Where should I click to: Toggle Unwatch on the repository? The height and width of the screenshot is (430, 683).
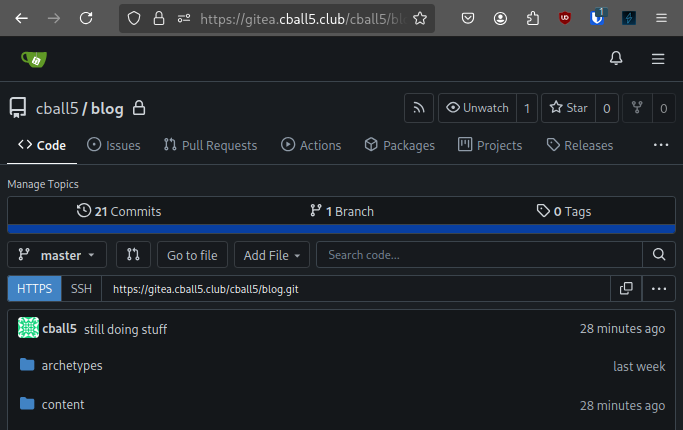pos(477,108)
